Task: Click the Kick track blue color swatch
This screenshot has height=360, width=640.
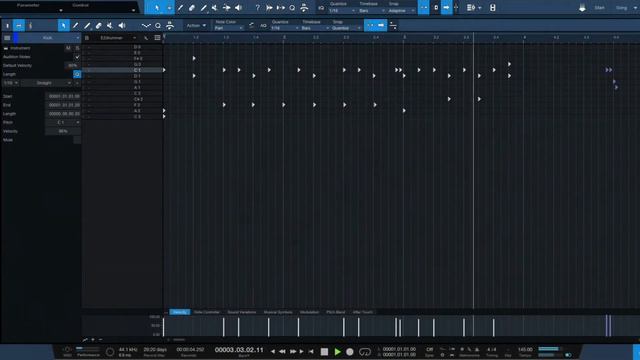Action: pyautogui.click(x=16, y=38)
